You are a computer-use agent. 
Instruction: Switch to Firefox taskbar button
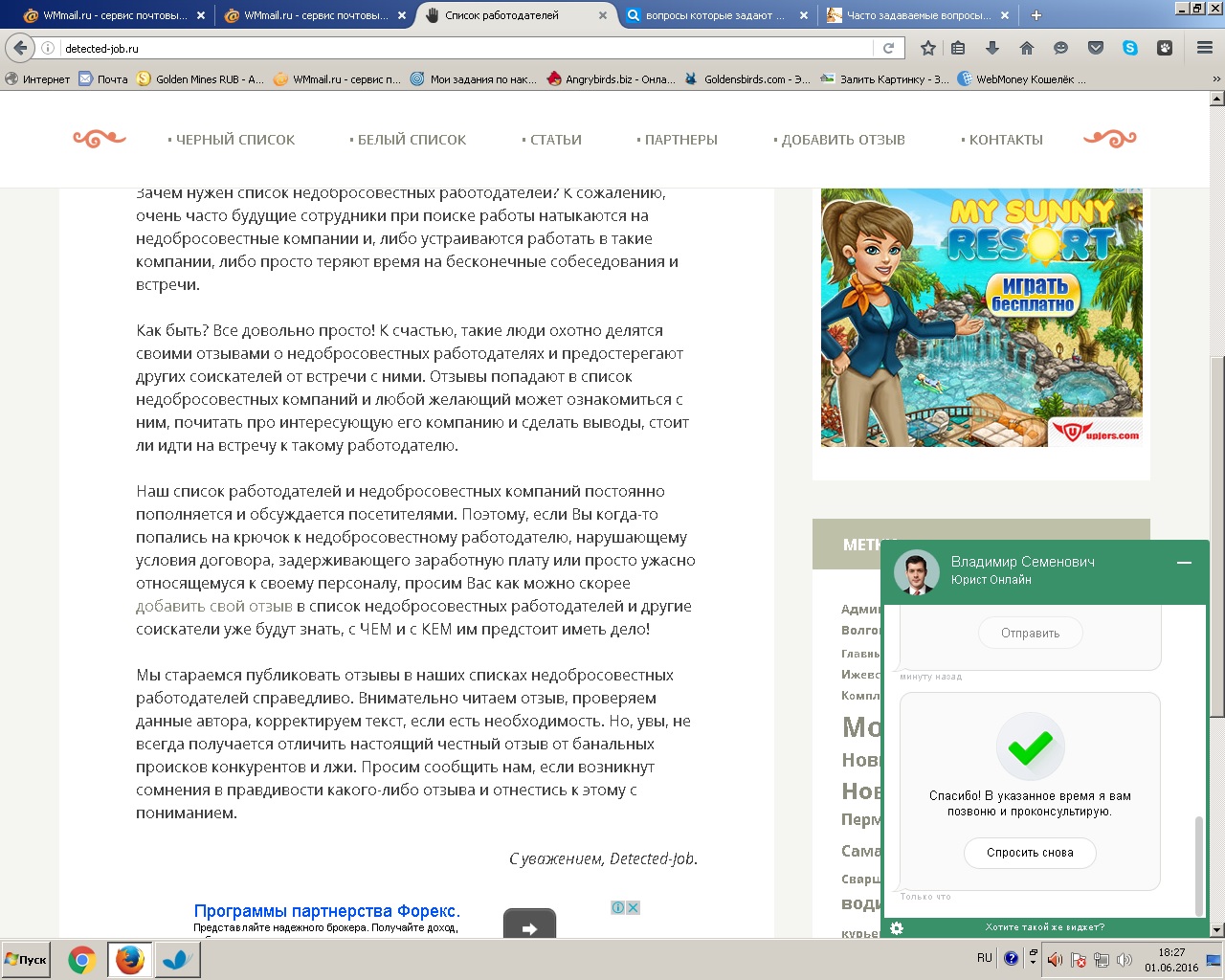click(129, 960)
